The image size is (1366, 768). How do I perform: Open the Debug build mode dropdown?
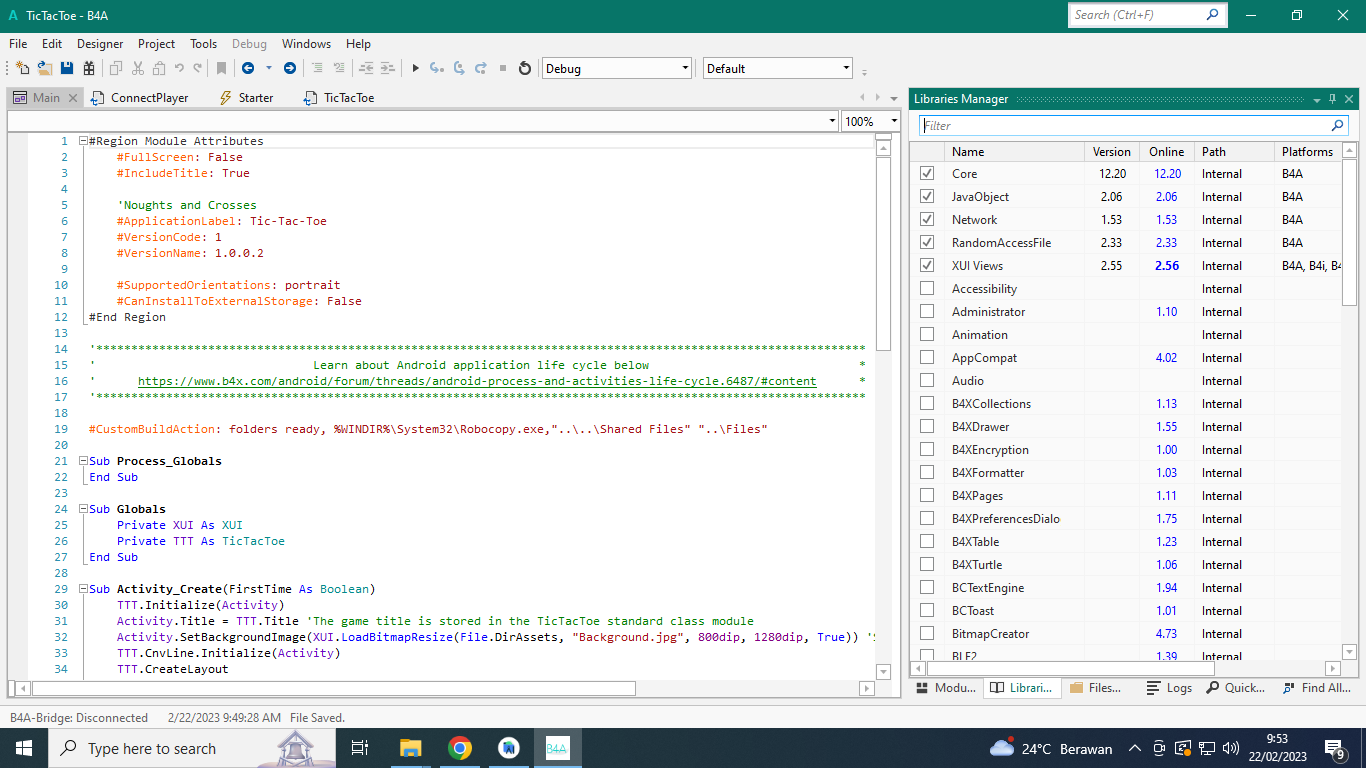(685, 69)
